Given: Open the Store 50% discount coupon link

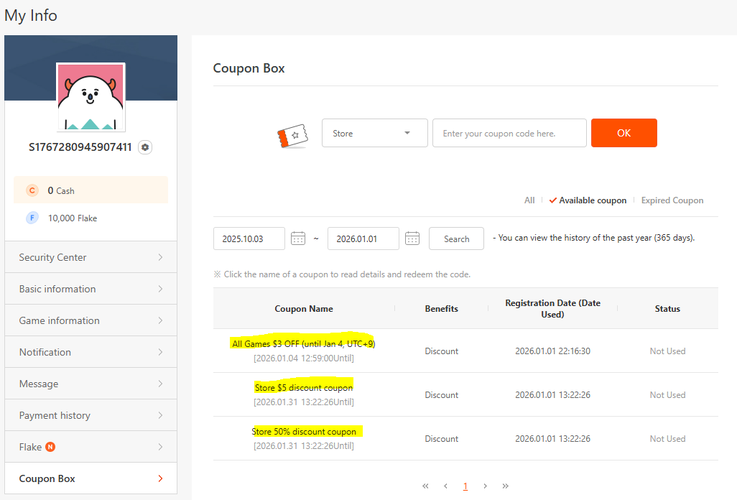Looking at the screenshot, I should coord(304,431).
